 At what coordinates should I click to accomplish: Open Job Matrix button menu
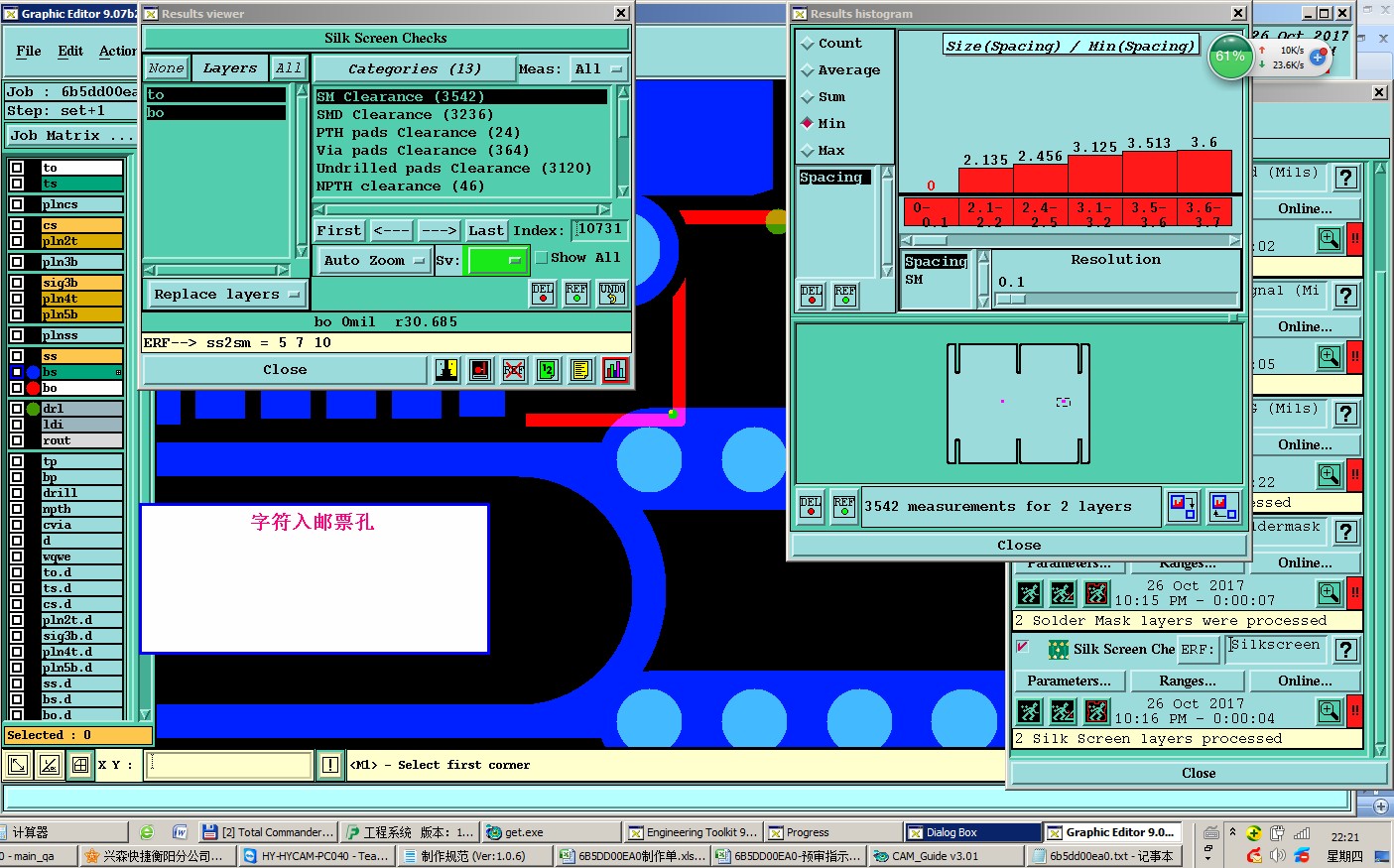pyautogui.click(x=71, y=136)
